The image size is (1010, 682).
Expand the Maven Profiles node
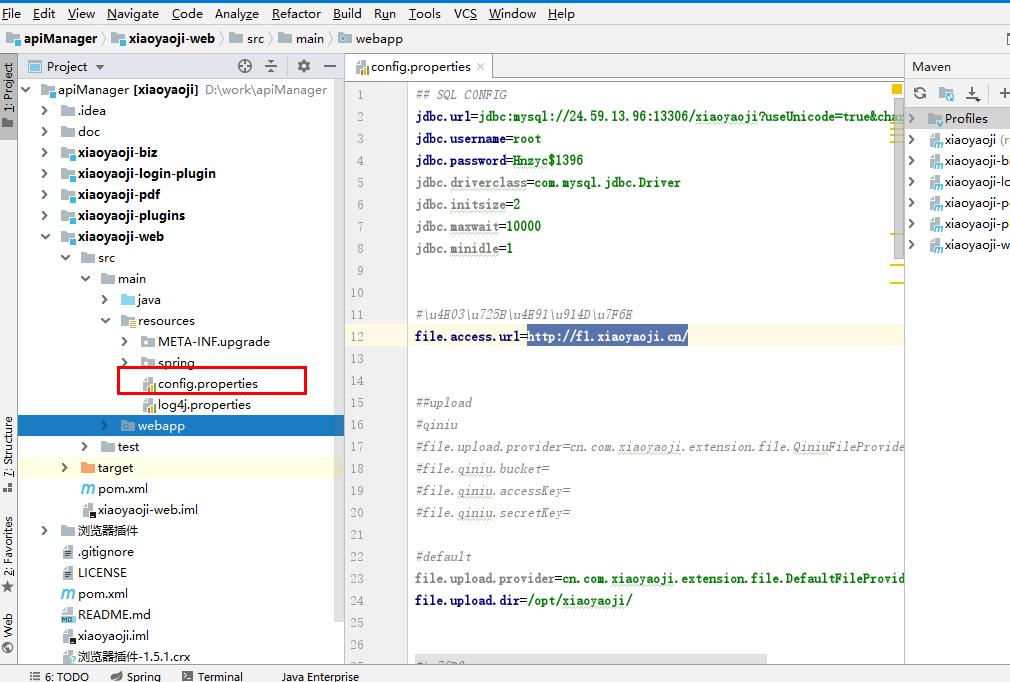(x=911, y=118)
